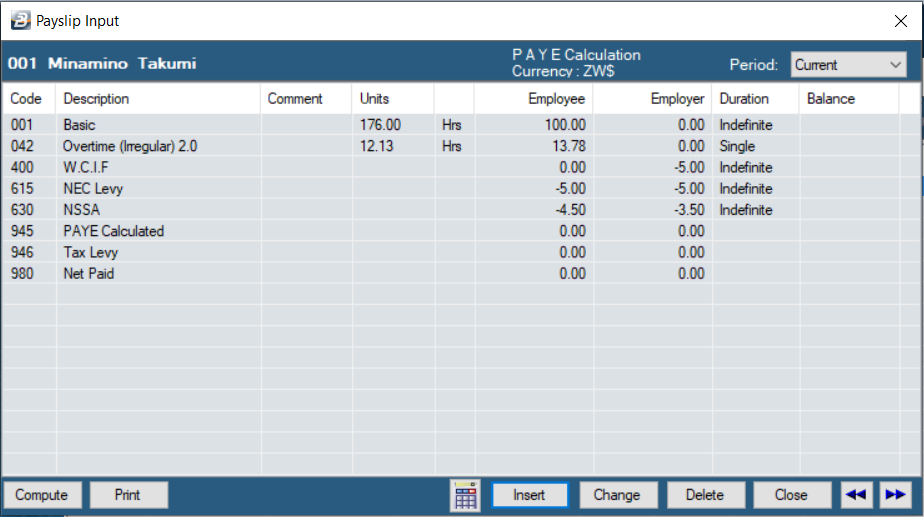This screenshot has width=924, height=517.
Task: Click code 945 in the table
Action: tap(22, 231)
